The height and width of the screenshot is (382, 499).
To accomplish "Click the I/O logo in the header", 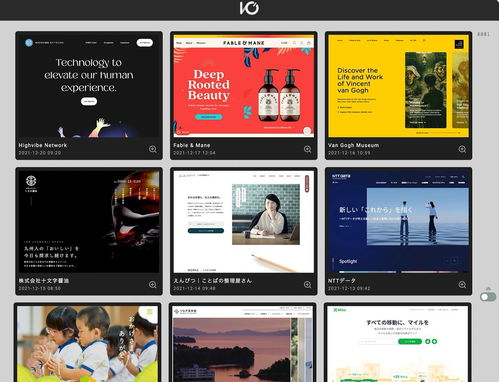I will (249, 8).
